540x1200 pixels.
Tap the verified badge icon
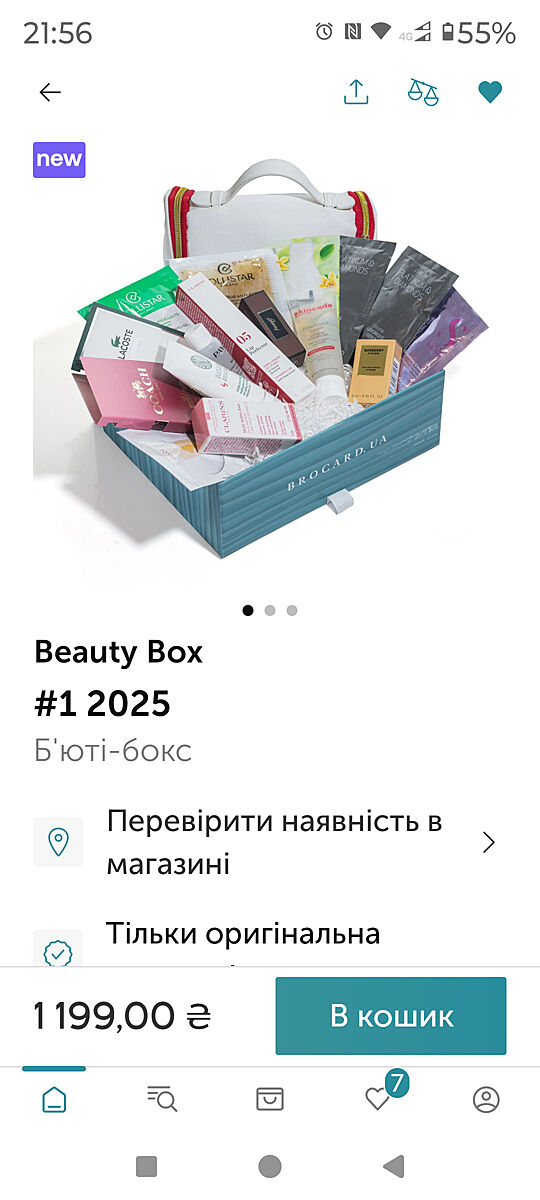coord(58,950)
